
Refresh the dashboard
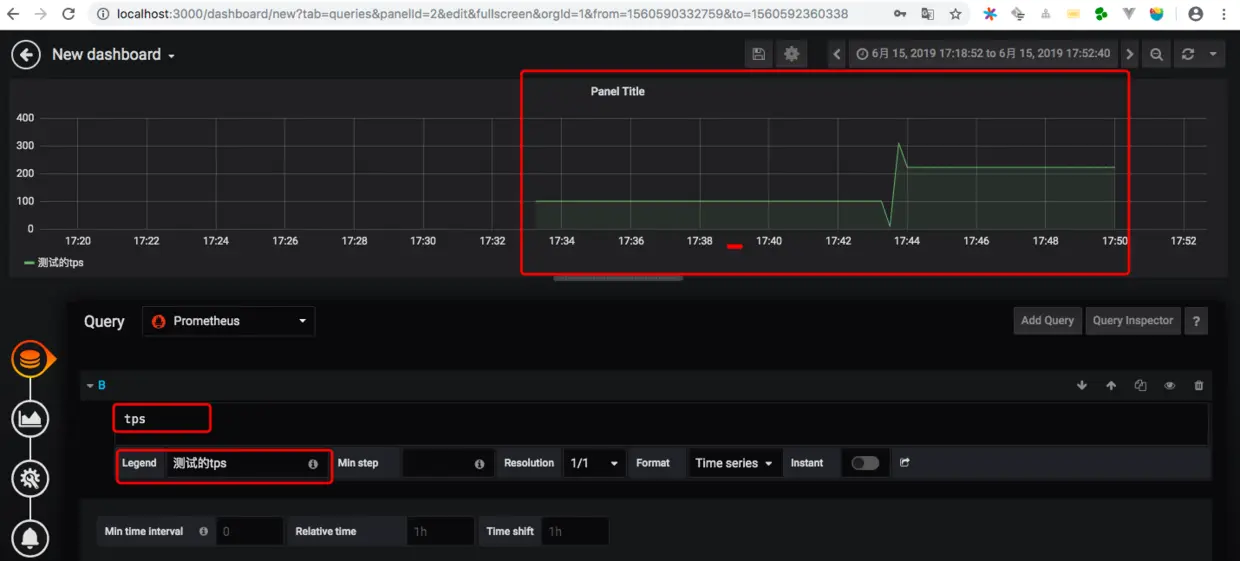click(x=1187, y=54)
